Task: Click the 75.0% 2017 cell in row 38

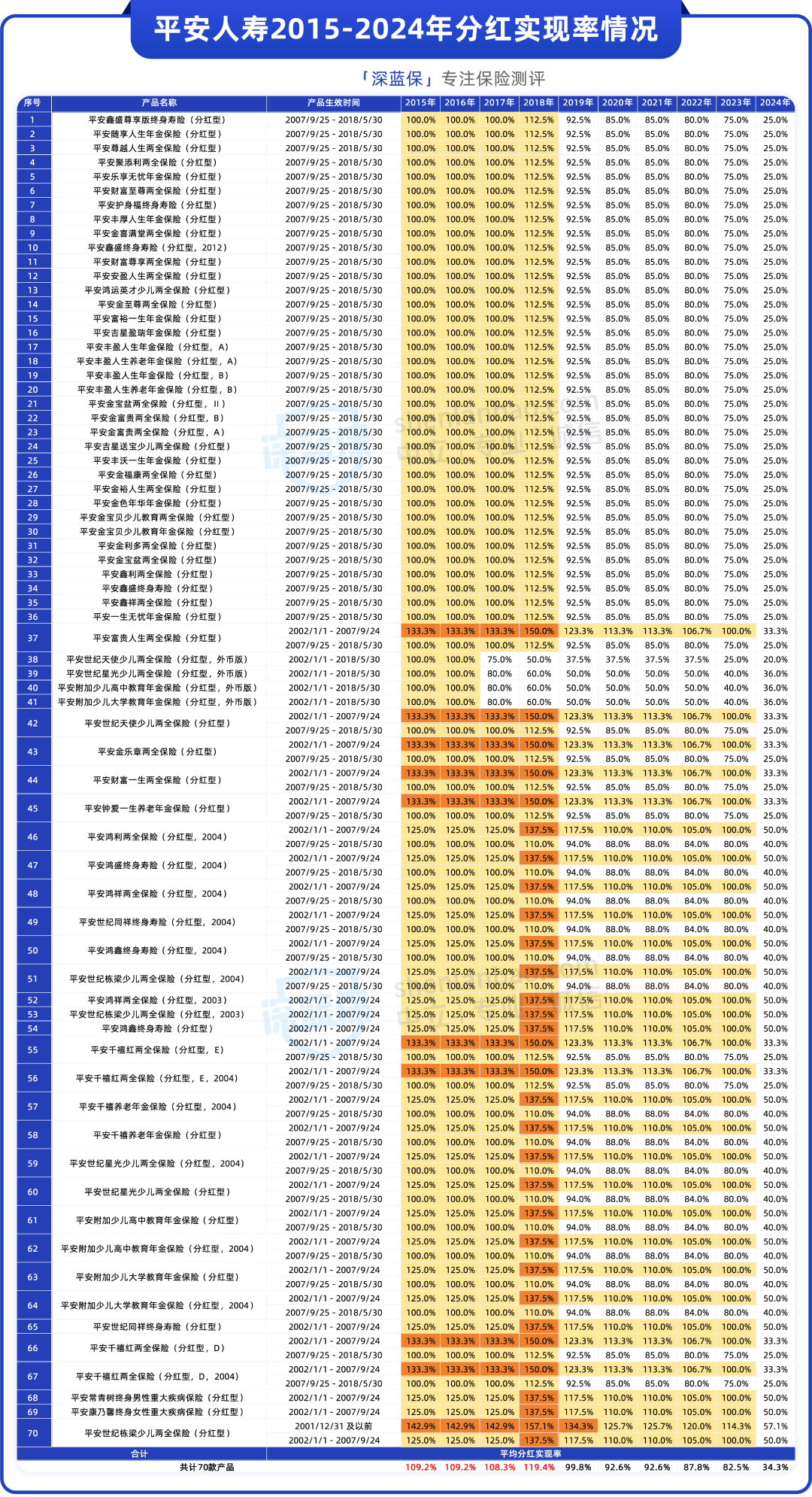Action: pos(499,659)
